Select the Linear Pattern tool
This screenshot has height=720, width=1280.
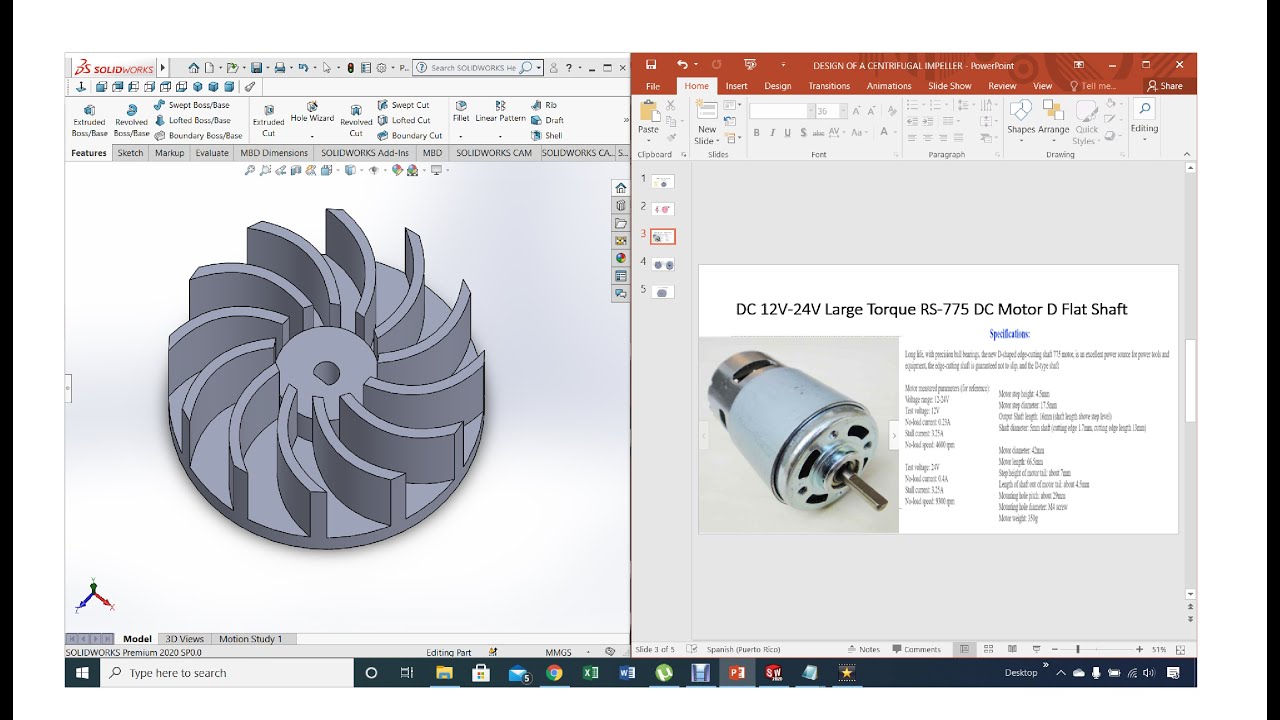pyautogui.click(x=500, y=111)
